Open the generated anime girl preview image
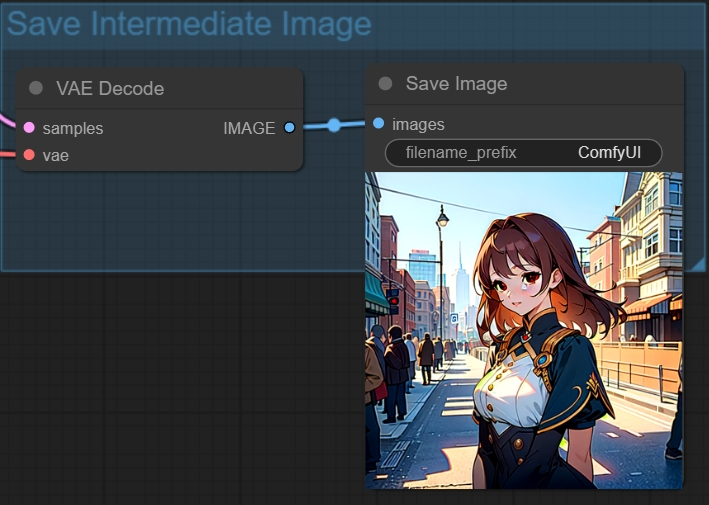The width and height of the screenshot is (709, 505). point(524,330)
